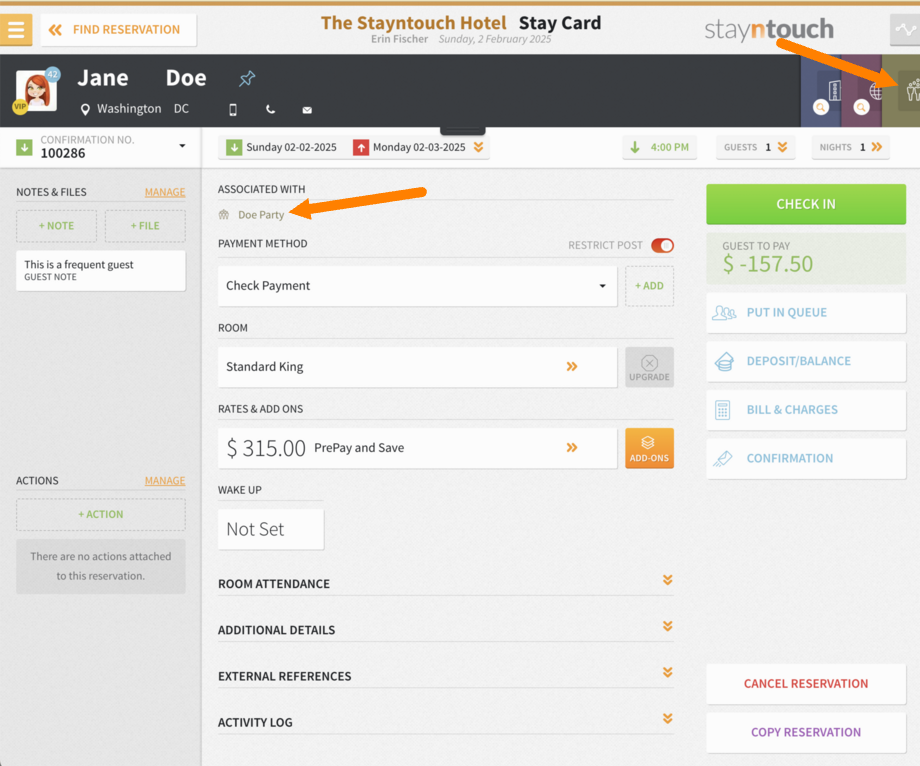Open Deposit/Balance screen
The image size is (920, 766).
[x=806, y=361]
